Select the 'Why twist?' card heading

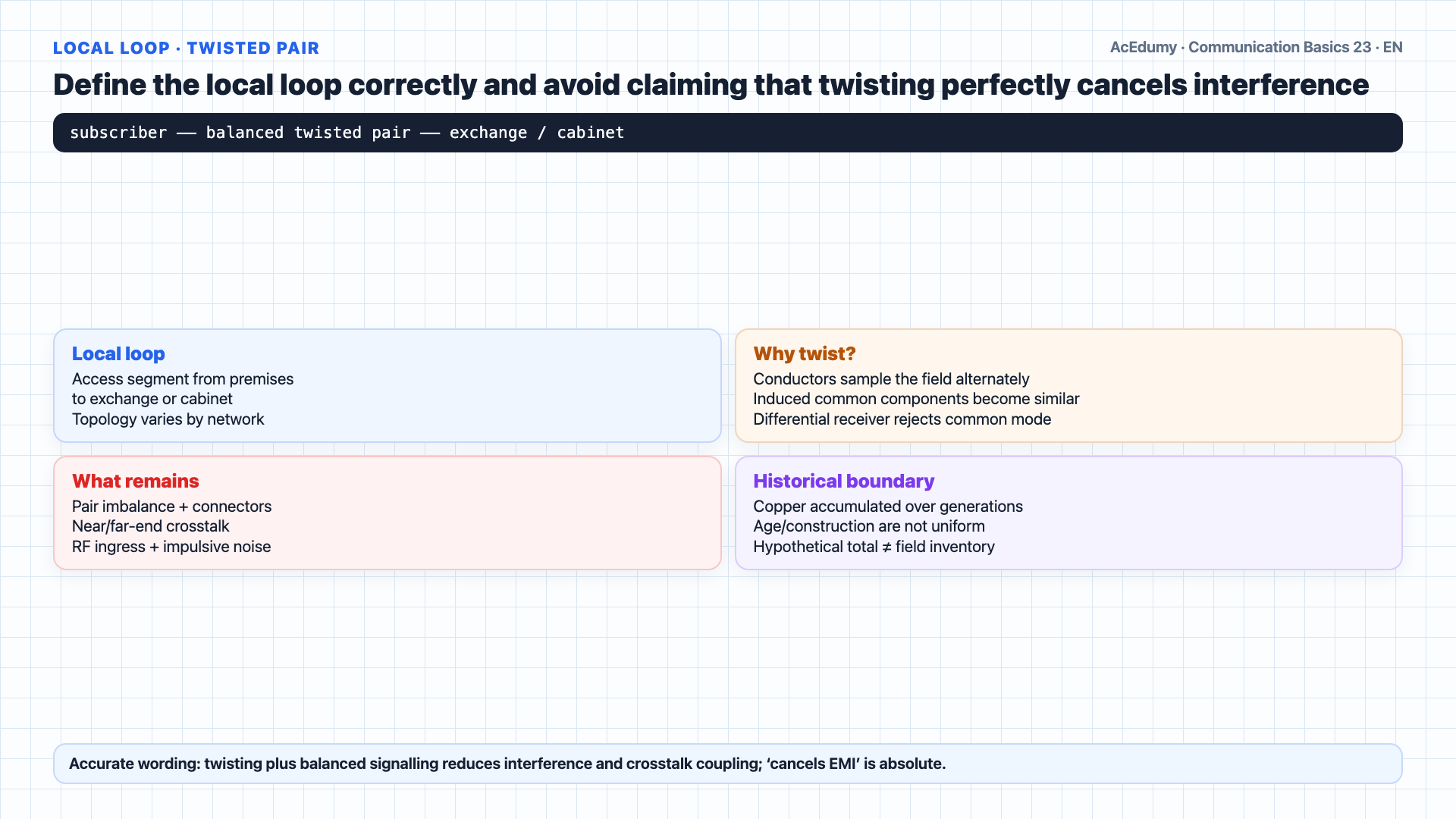[805, 354]
